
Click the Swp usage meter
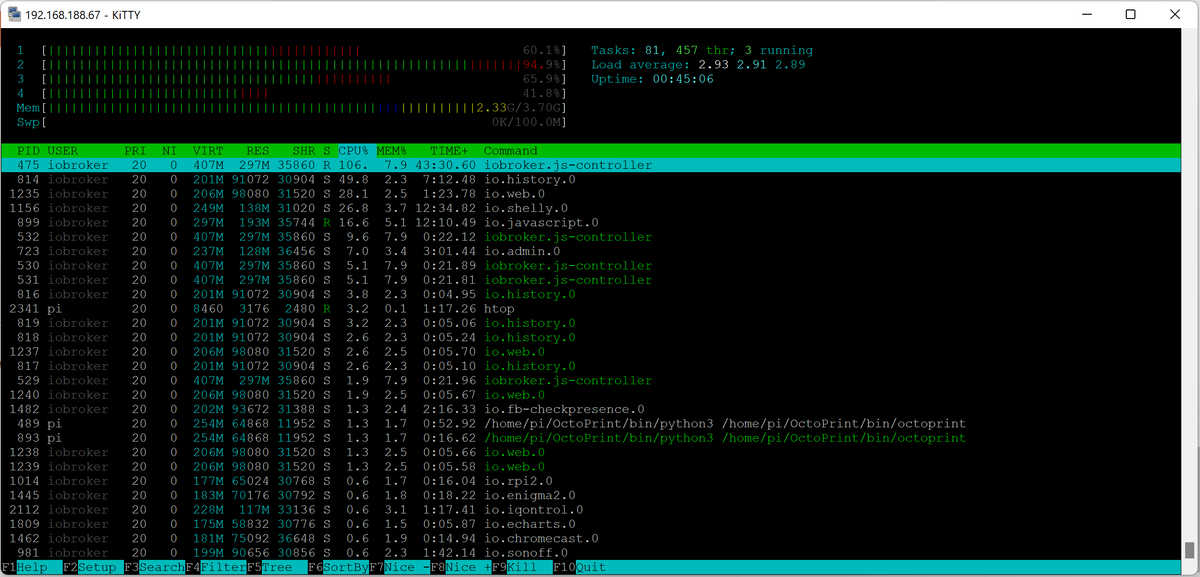click(x=291, y=122)
